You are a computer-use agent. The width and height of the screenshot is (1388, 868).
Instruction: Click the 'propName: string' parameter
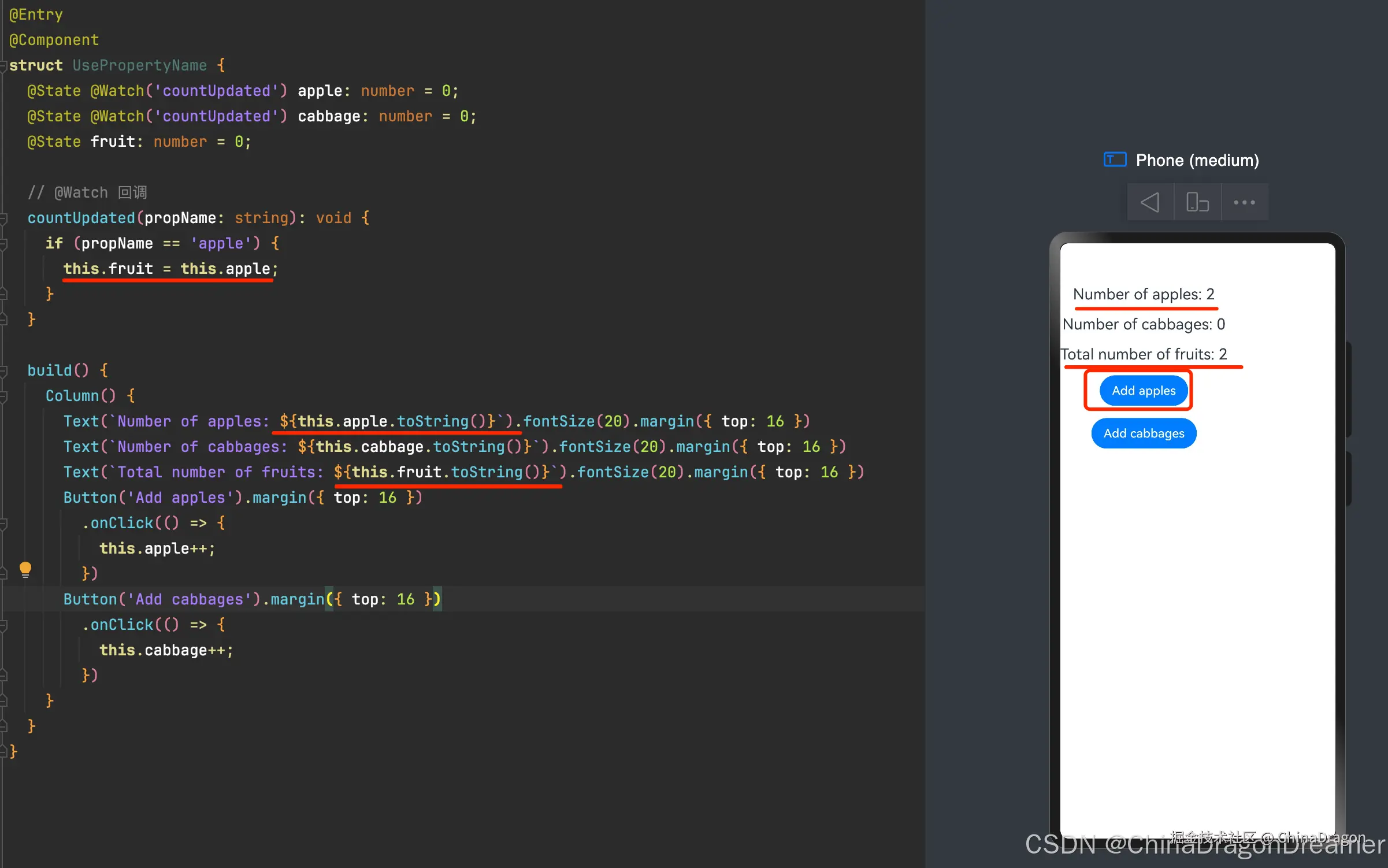[x=216, y=218]
